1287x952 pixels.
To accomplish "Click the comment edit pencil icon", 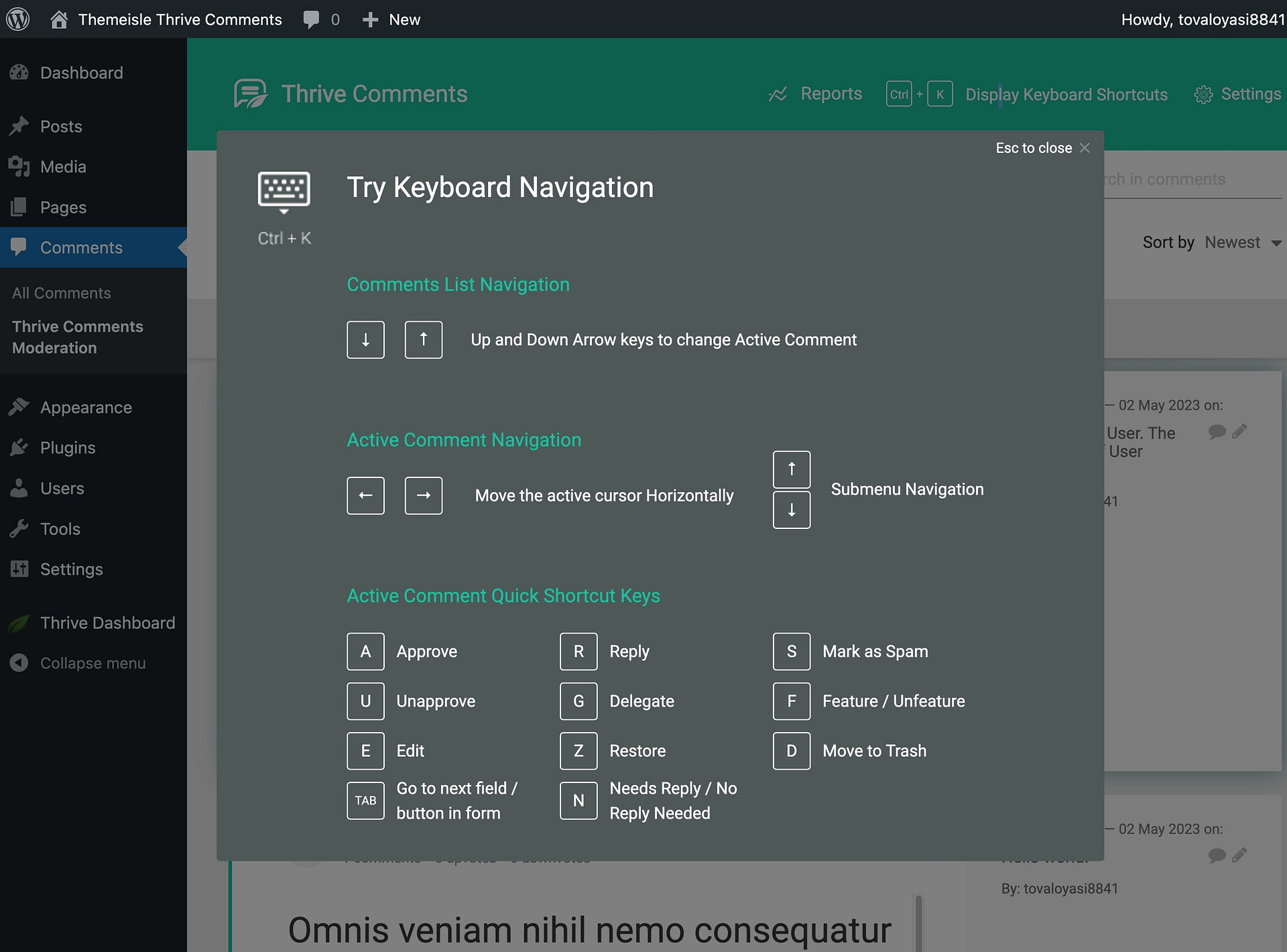I will (x=1238, y=431).
